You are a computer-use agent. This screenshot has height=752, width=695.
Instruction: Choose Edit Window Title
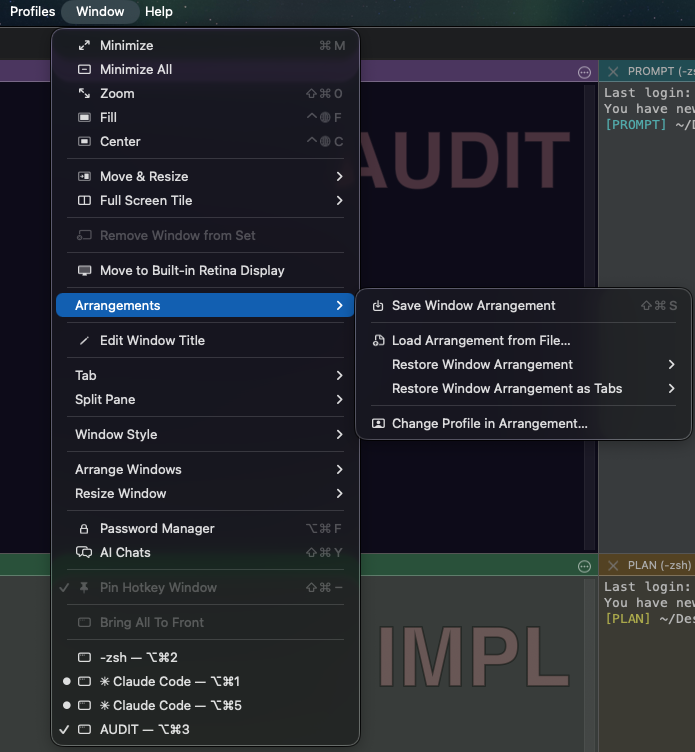click(205, 341)
